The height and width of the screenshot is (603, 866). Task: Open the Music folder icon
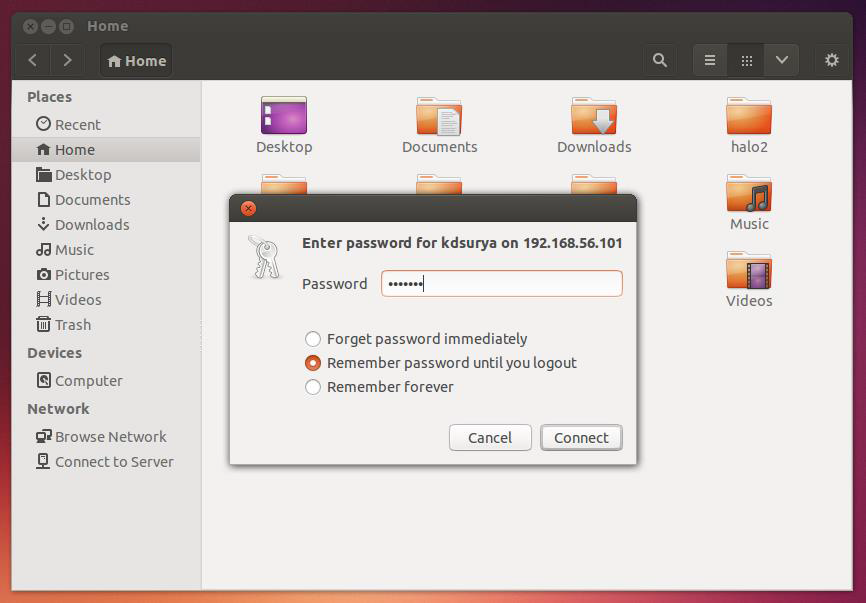749,194
